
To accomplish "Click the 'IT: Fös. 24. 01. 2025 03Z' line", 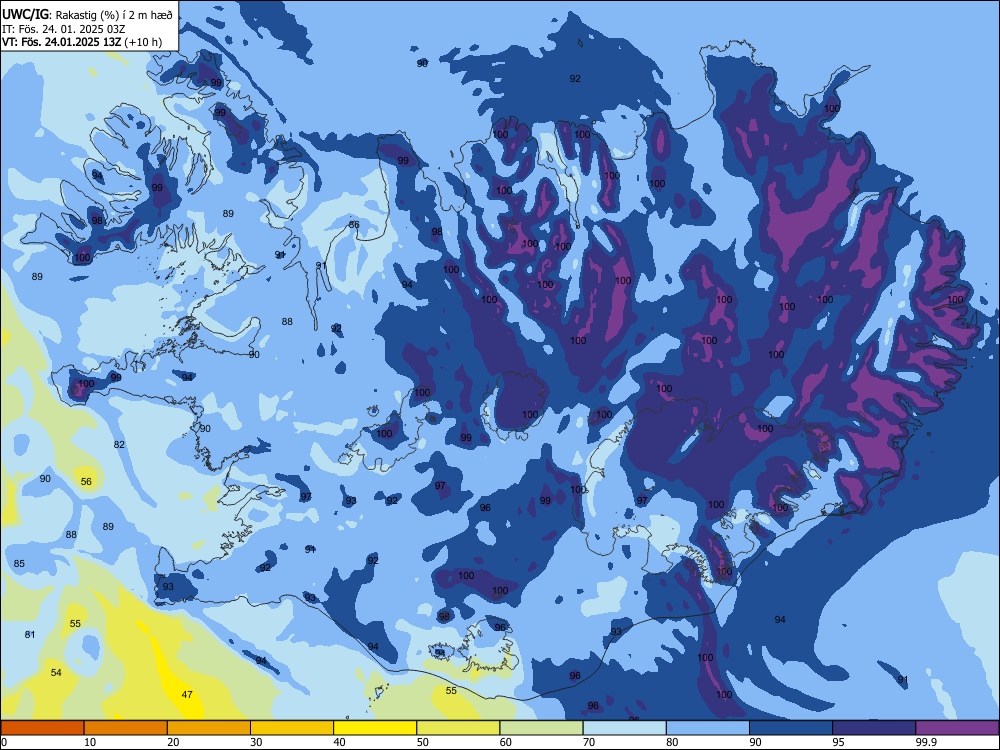I will (63, 29).
